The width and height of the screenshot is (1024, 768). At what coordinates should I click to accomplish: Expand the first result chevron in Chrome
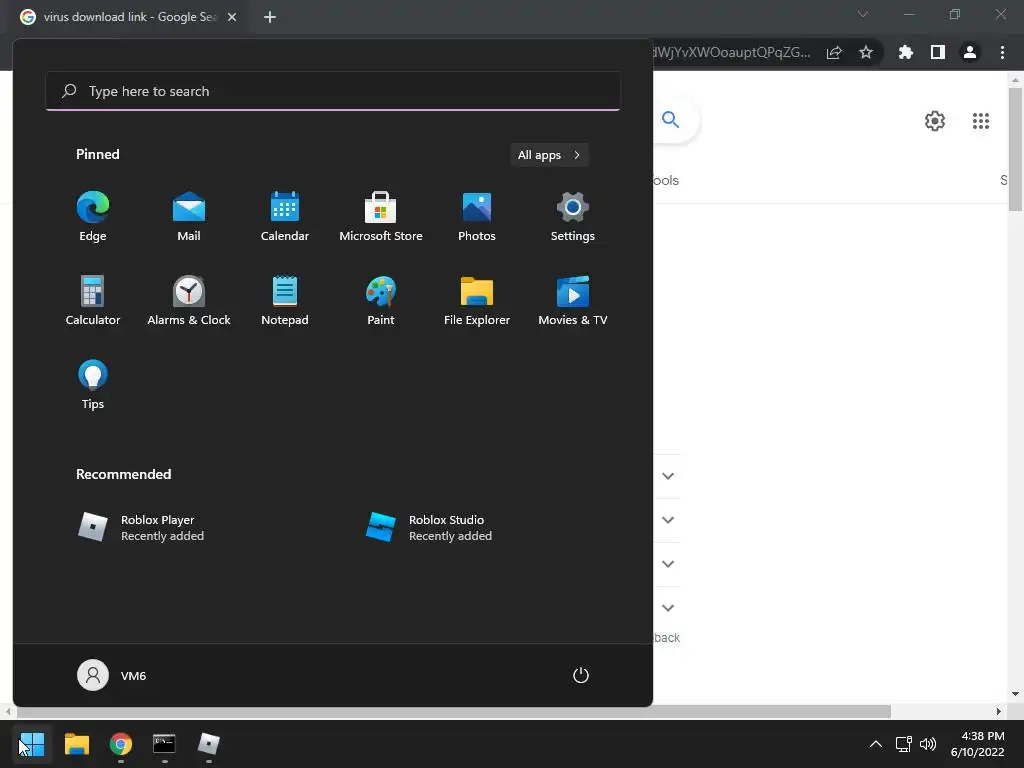coord(668,476)
